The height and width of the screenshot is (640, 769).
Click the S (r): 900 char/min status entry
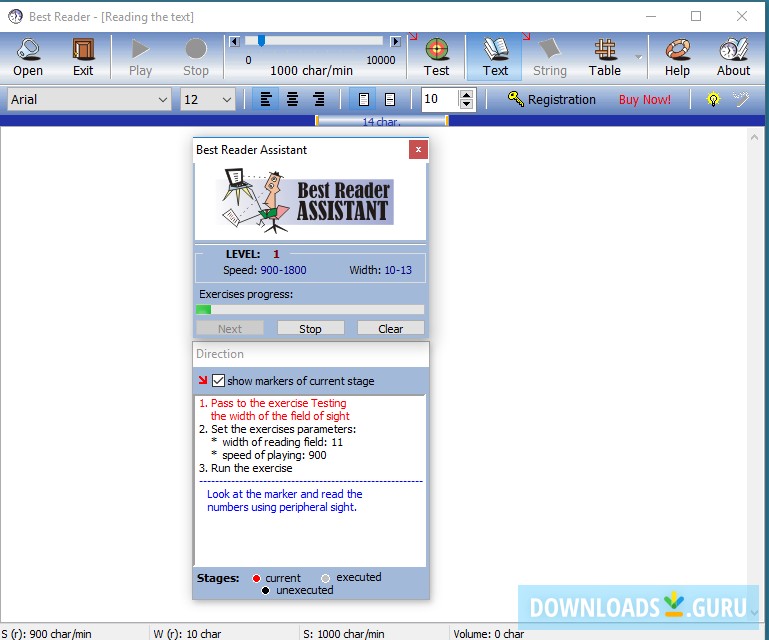[47, 634]
